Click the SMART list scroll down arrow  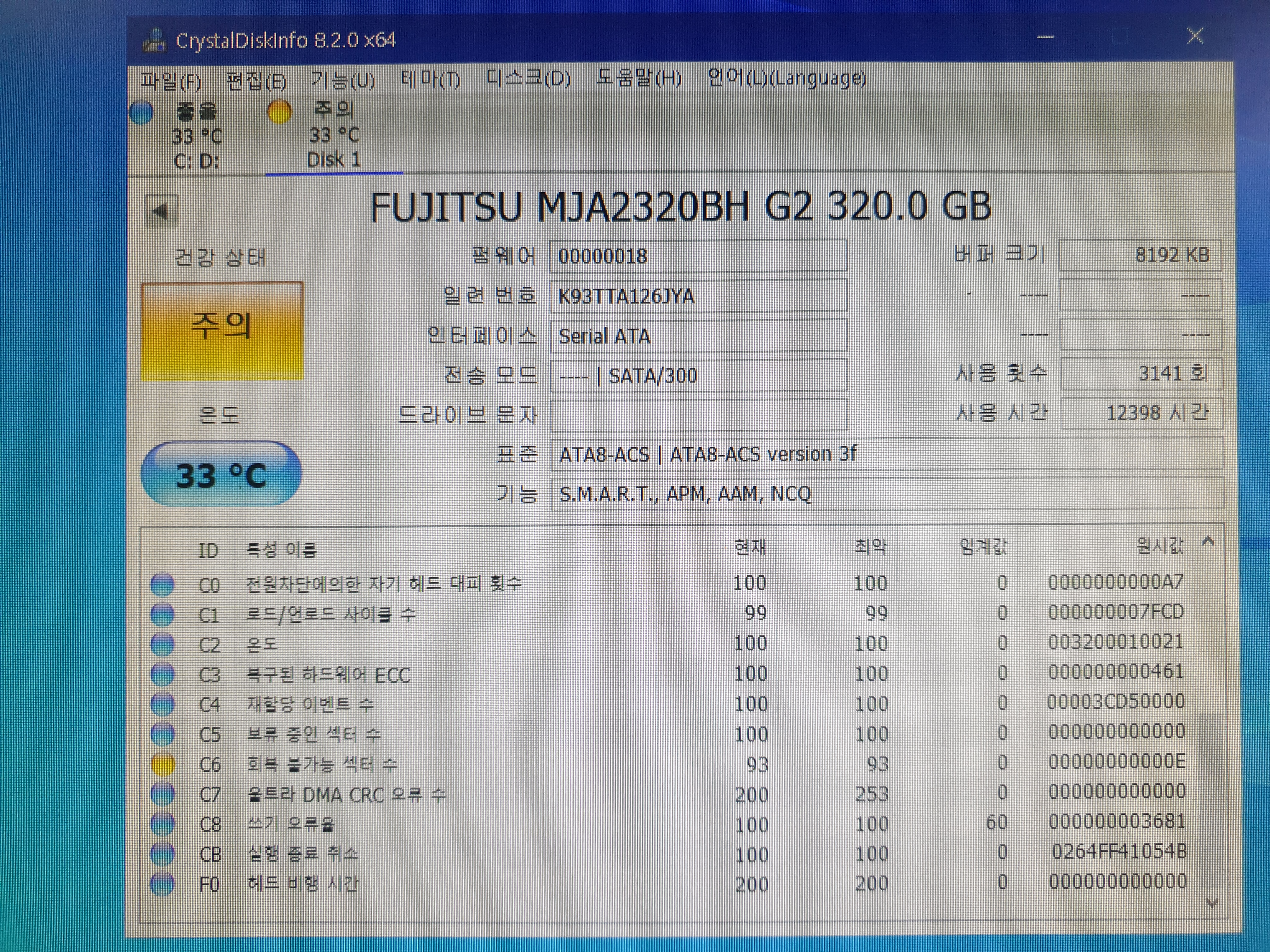(x=1211, y=904)
